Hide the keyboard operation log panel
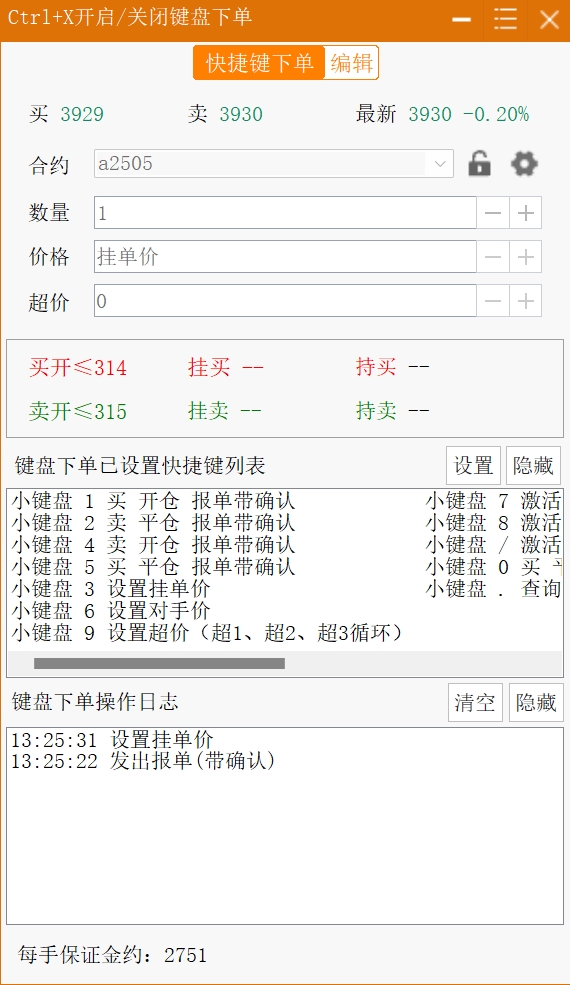Viewport: 570px width, 985px height. [x=536, y=702]
